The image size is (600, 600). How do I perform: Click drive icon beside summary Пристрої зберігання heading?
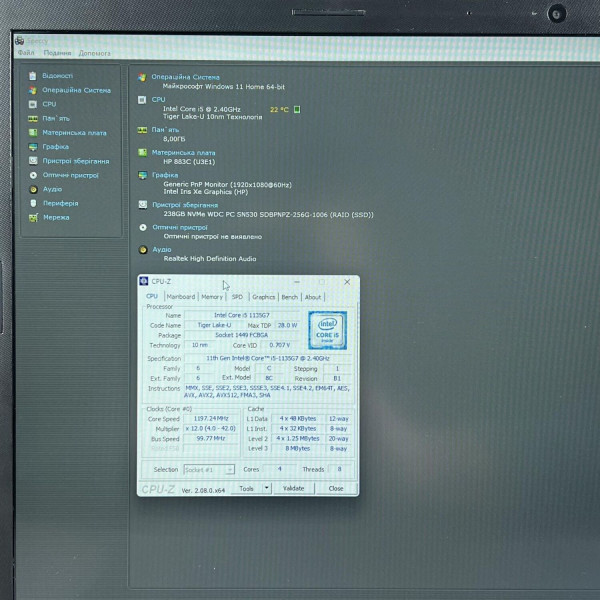[143, 205]
